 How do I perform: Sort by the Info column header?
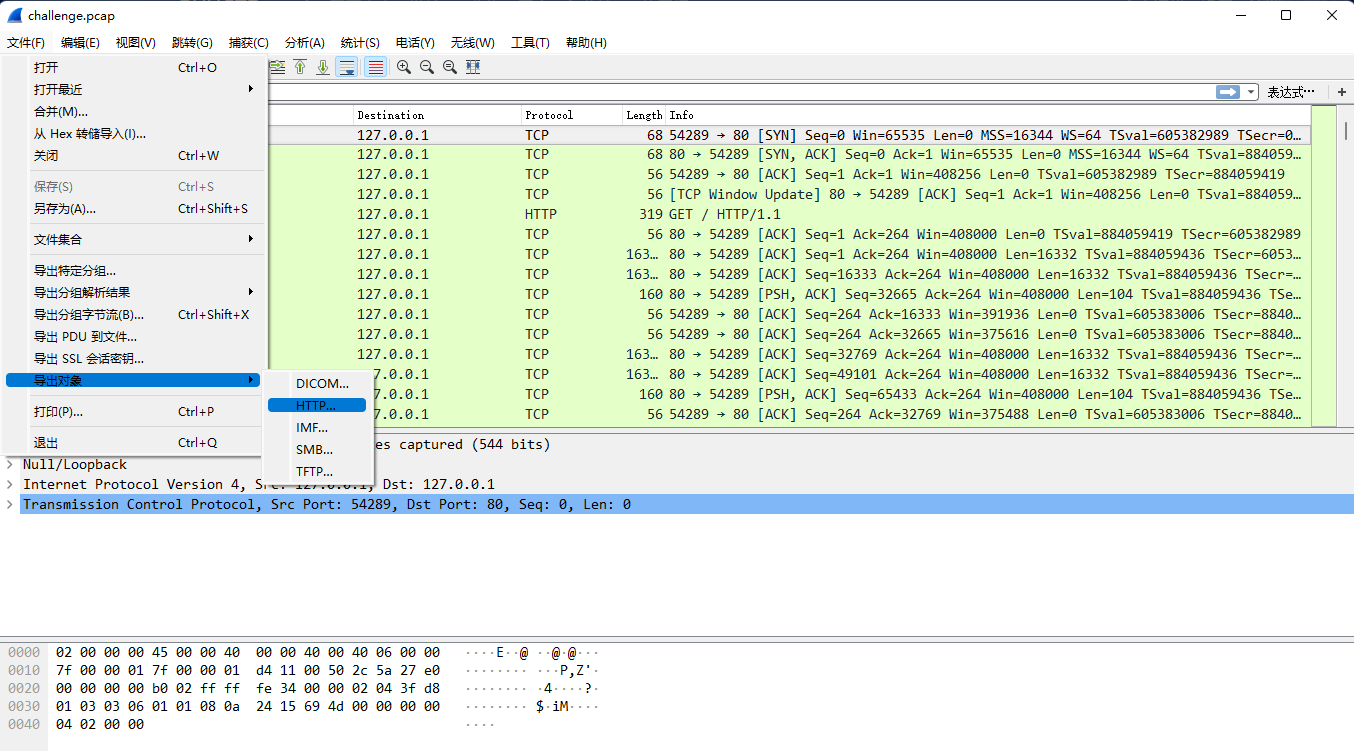[987, 115]
